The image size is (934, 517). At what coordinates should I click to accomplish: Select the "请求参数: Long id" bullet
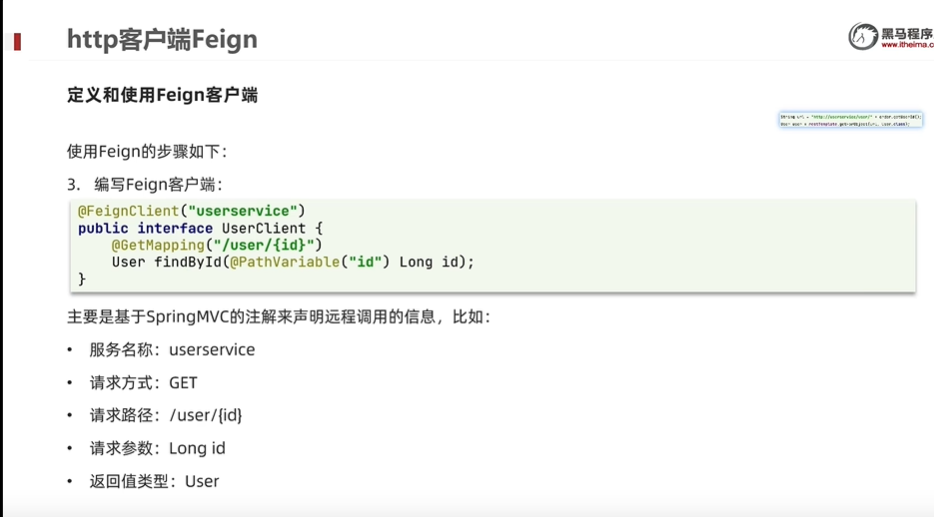coord(157,448)
